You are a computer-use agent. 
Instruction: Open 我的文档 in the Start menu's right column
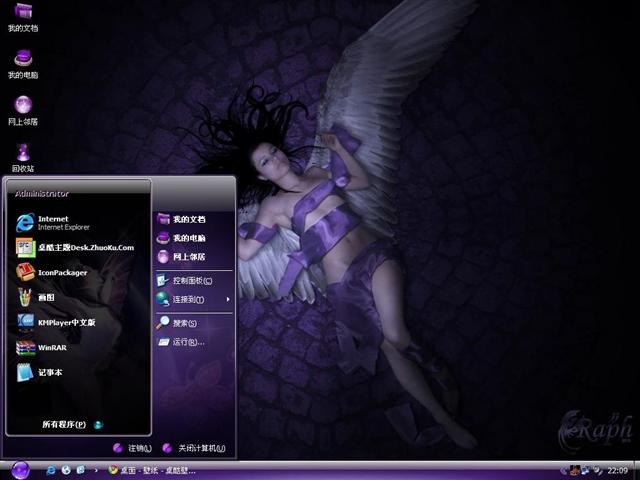point(187,218)
